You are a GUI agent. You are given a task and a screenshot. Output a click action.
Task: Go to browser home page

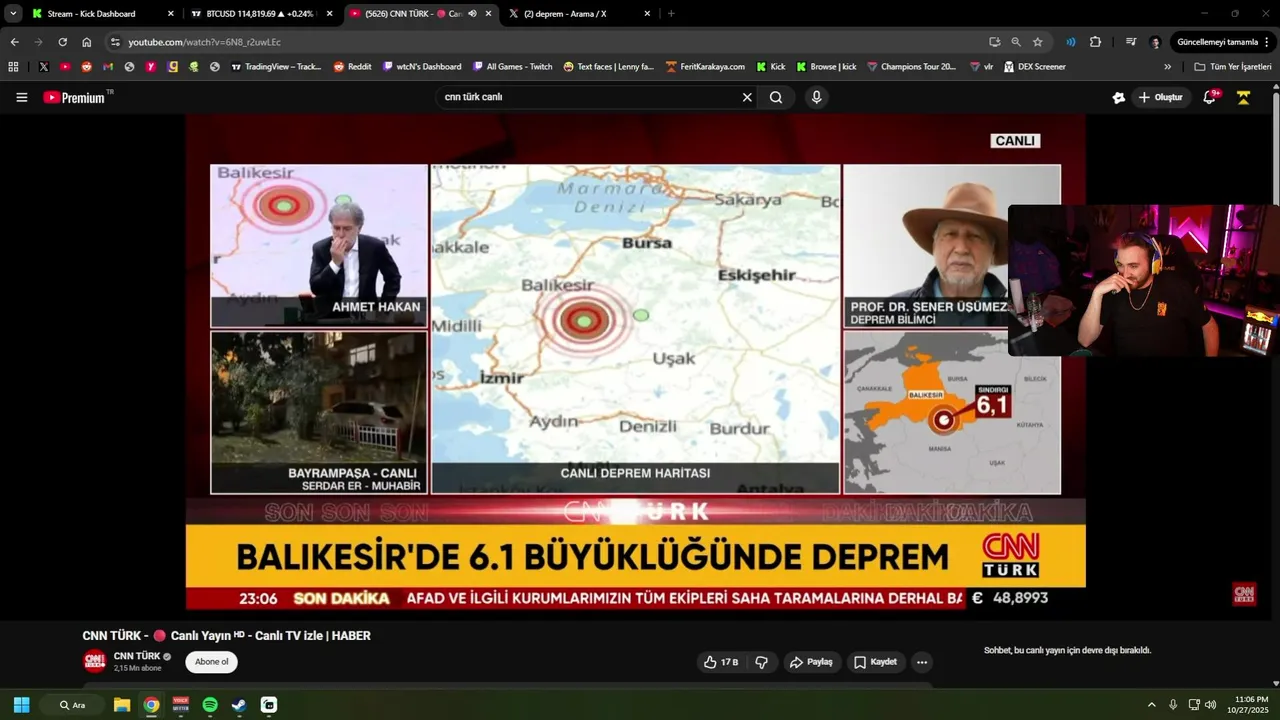(86, 42)
